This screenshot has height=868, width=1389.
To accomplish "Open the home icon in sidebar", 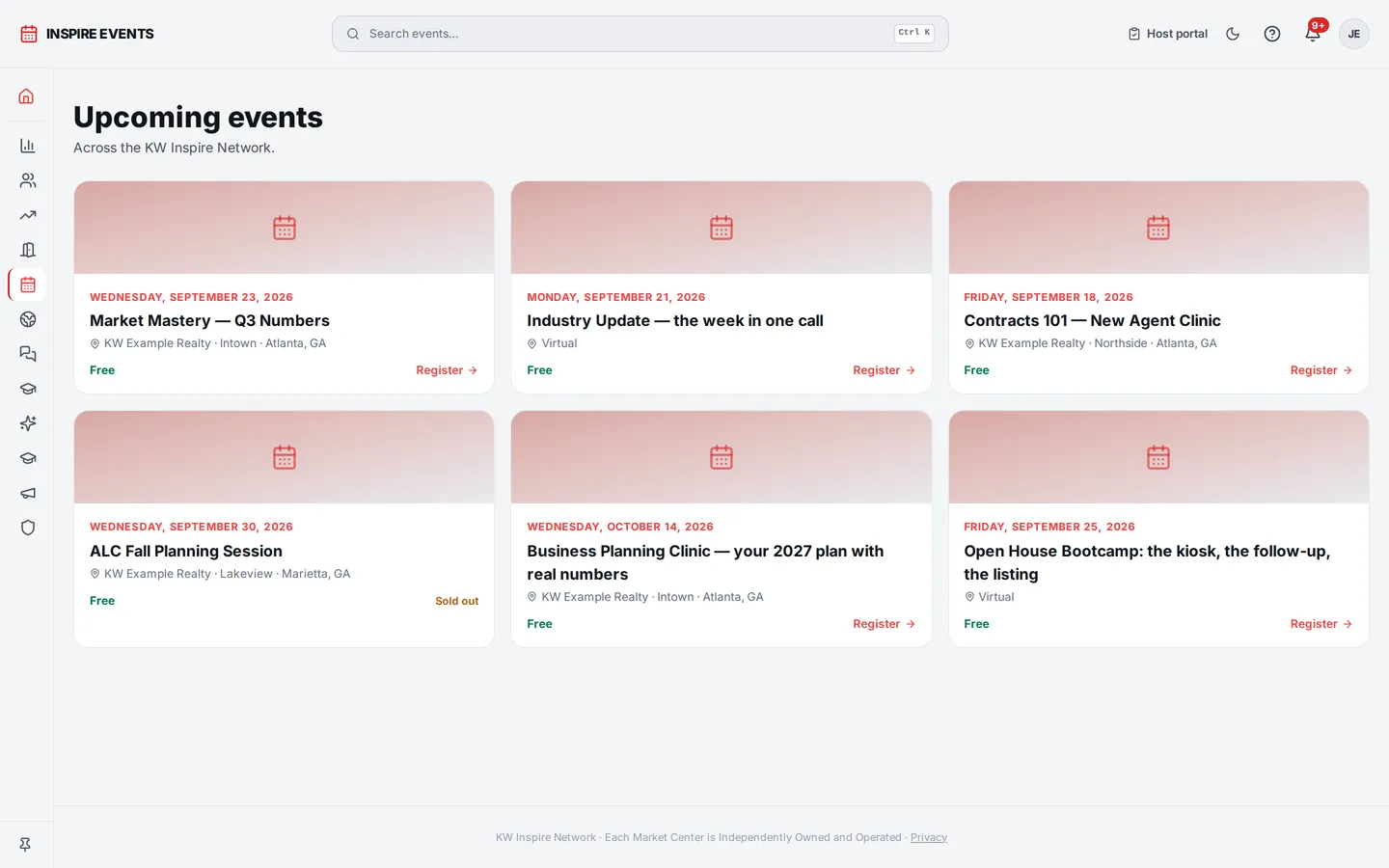I will tap(27, 96).
